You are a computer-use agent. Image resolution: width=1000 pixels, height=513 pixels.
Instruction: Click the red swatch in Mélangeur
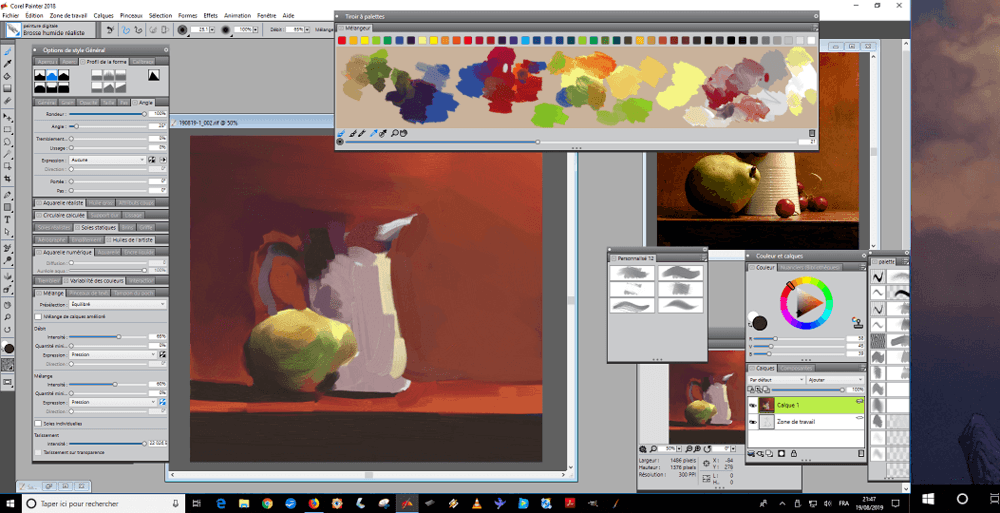pyautogui.click(x=342, y=40)
